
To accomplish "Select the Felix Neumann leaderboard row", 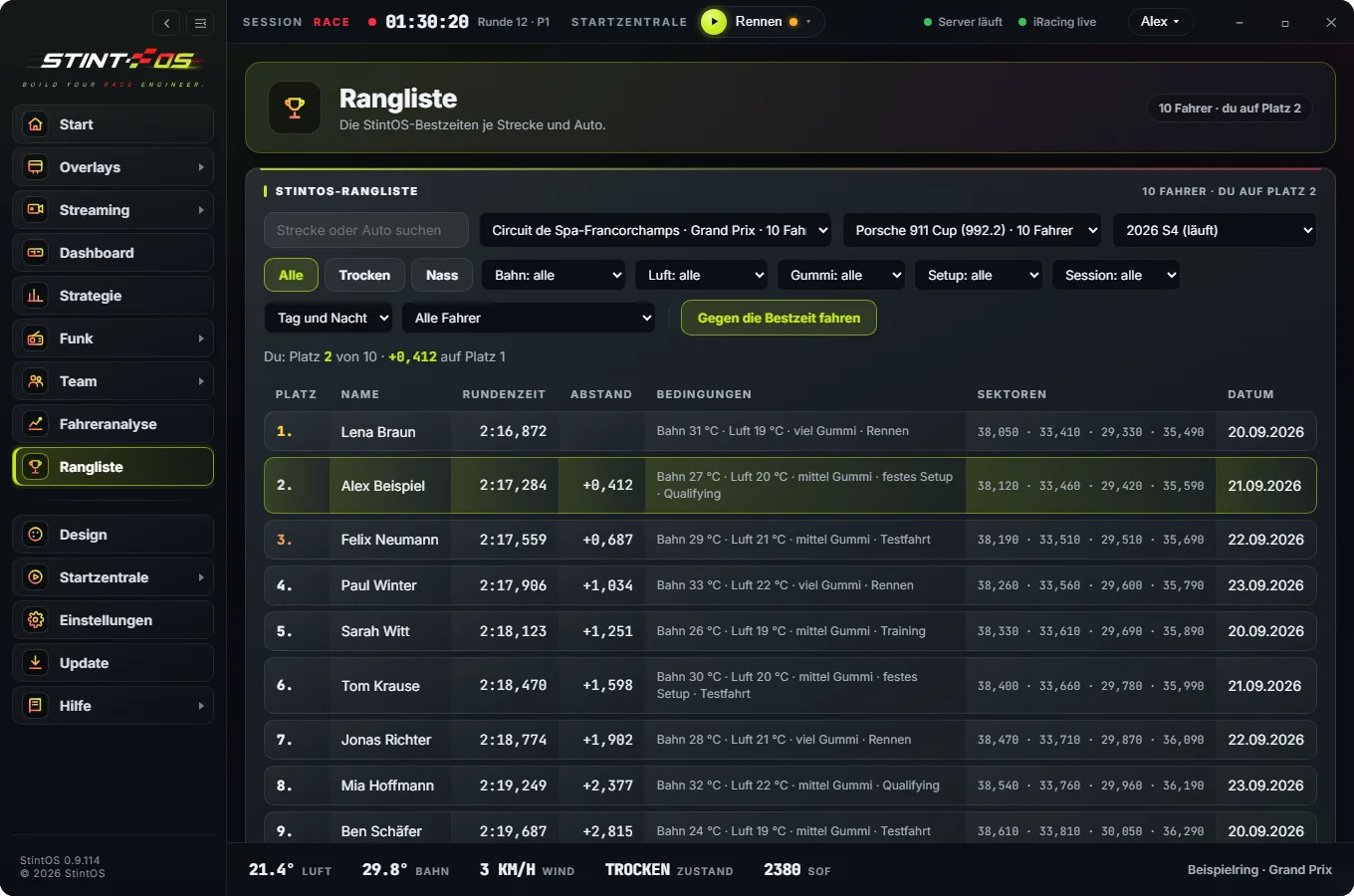I will tap(790, 540).
